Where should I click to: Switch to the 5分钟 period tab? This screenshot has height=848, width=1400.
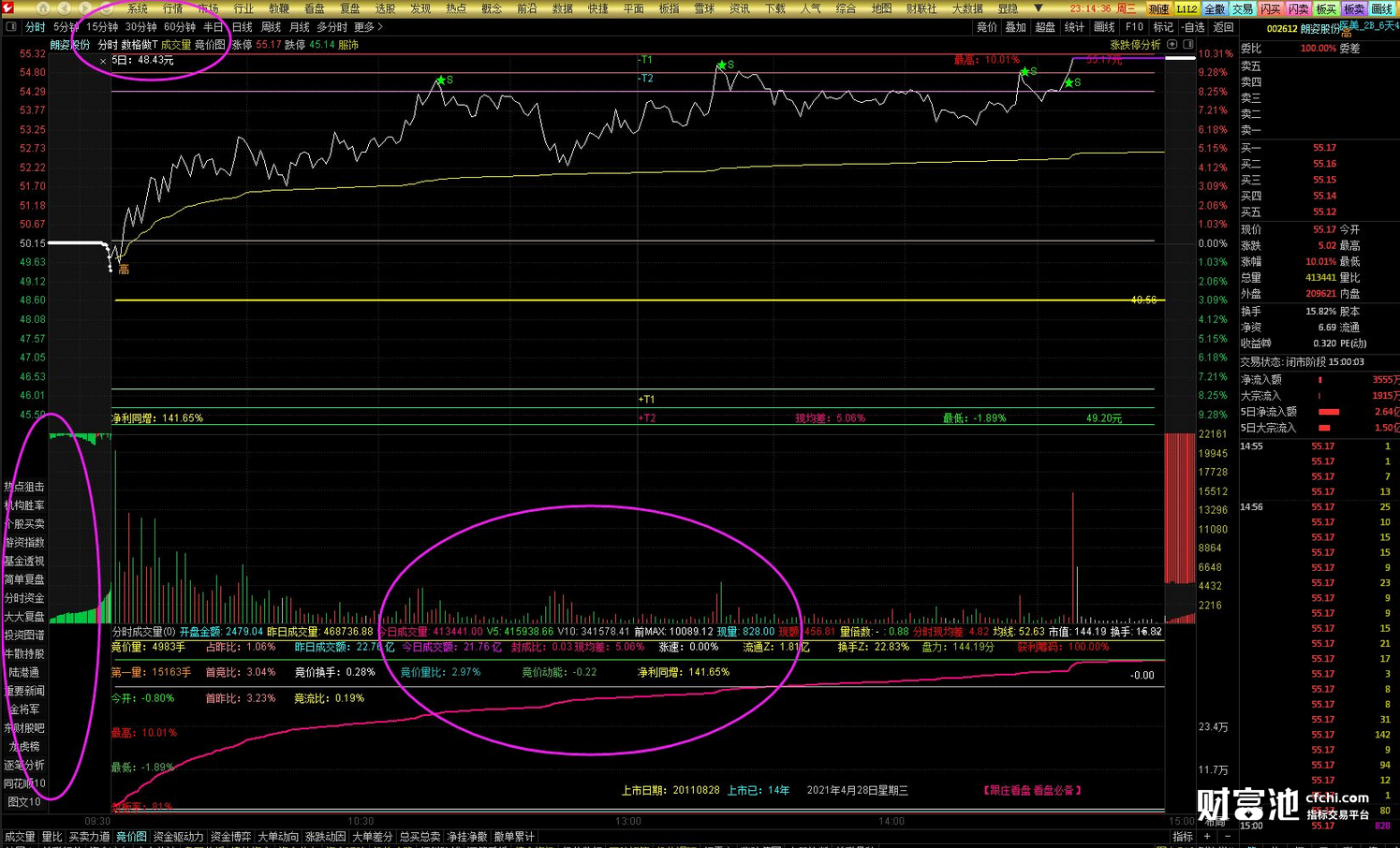(x=66, y=27)
